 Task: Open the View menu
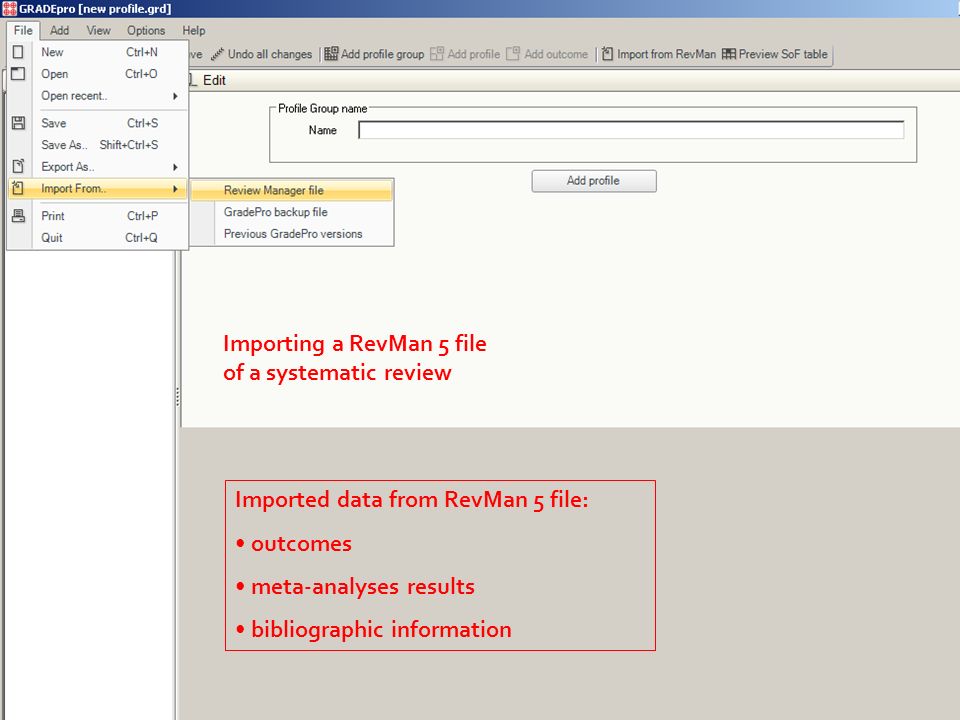[98, 30]
